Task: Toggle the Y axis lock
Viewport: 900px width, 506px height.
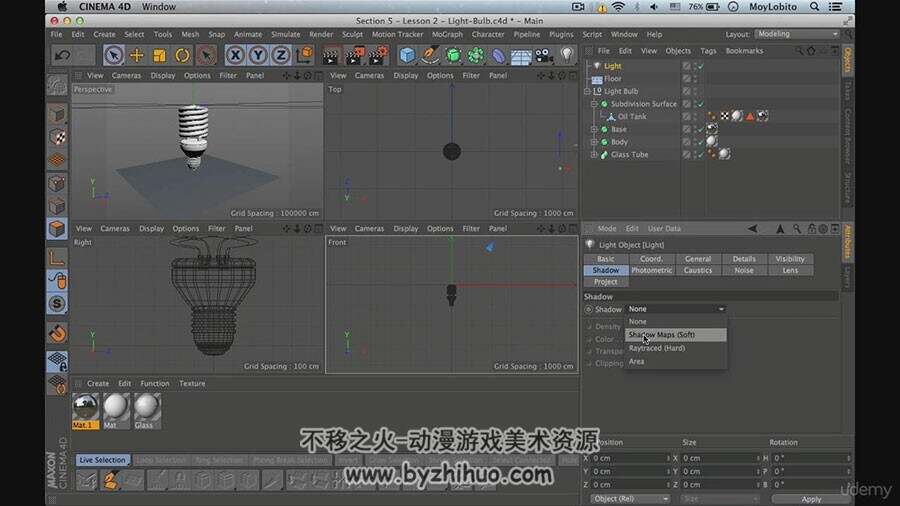Action: pyautogui.click(x=258, y=55)
